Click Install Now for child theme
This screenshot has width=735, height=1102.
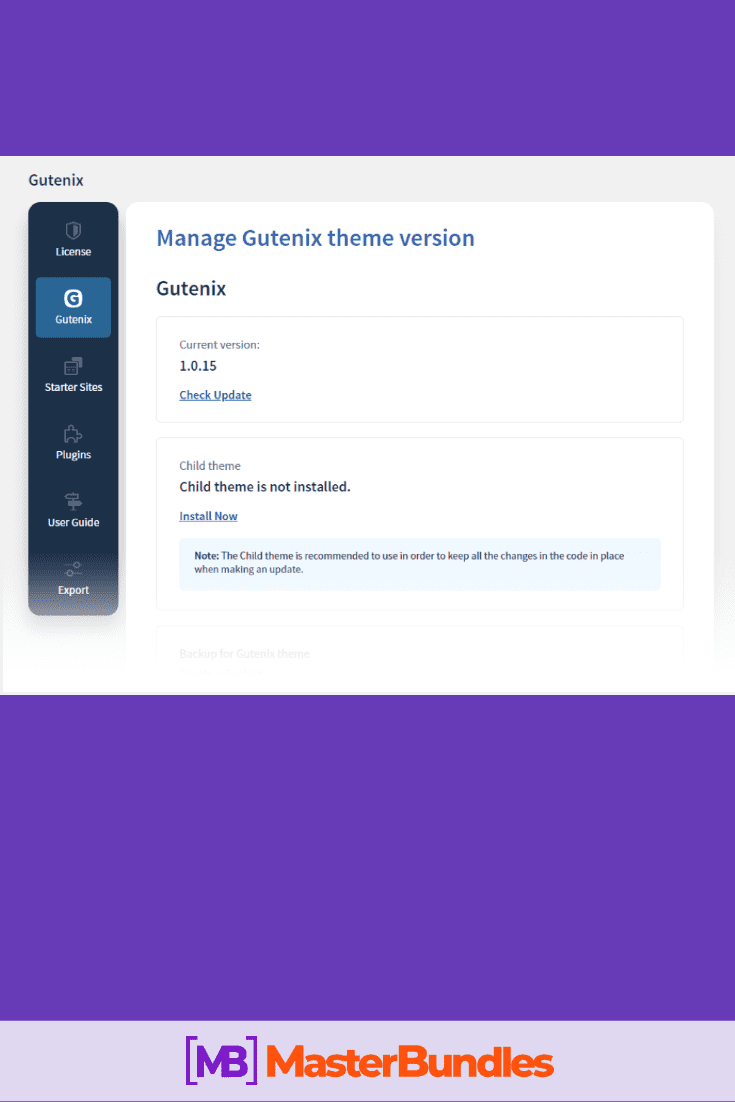tap(208, 516)
